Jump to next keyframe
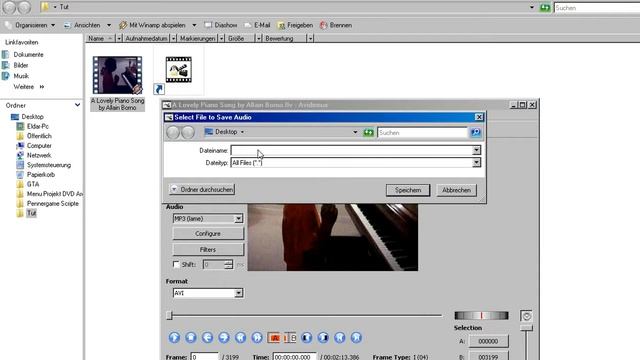This screenshot has height=360, width=640. pos(257,338)
